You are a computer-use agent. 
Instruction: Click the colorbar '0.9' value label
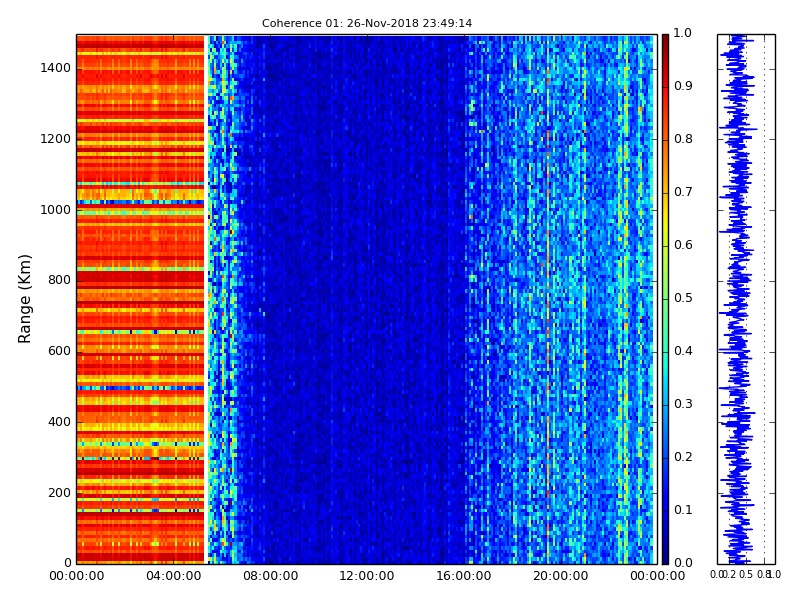[683, 86]
